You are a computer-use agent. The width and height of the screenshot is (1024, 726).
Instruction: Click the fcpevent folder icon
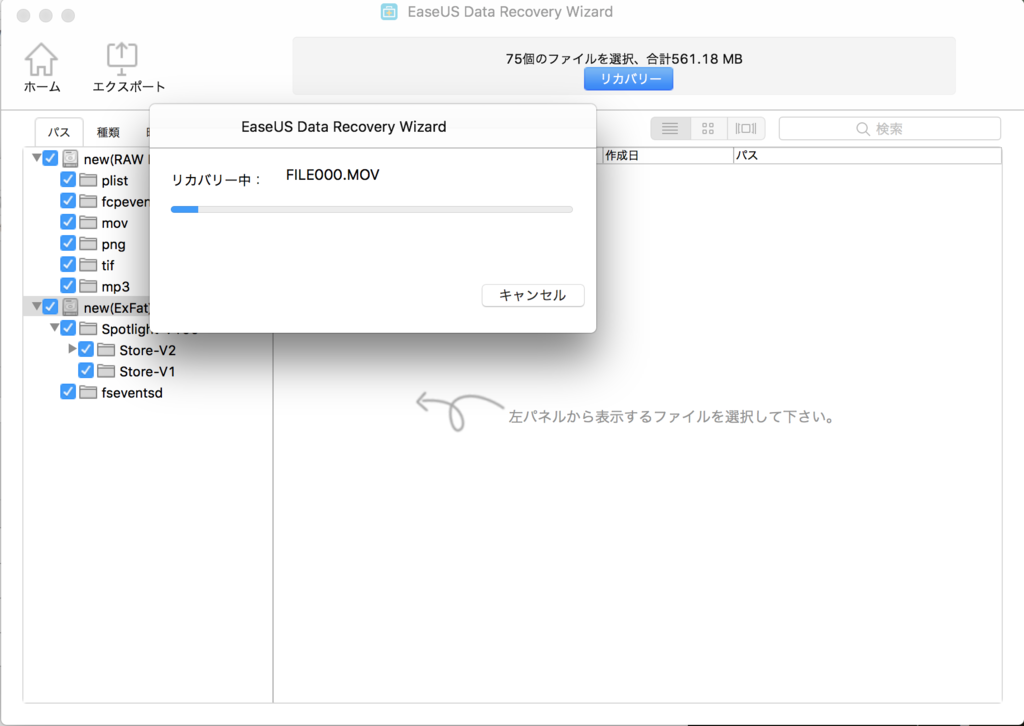pyautogui.click(x=88, y=201)
